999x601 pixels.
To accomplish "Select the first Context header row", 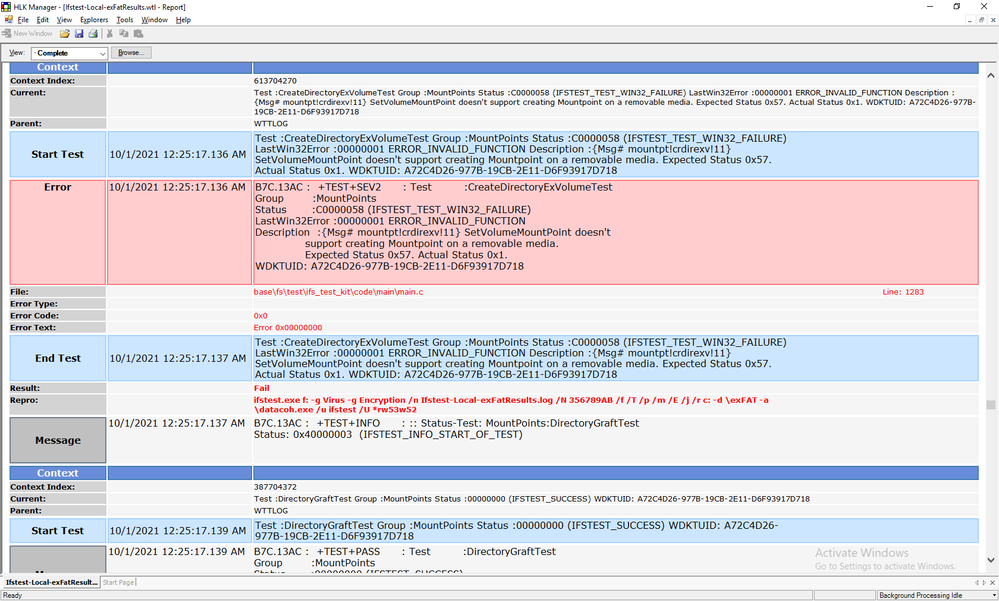I will click(x=494, y=68).
